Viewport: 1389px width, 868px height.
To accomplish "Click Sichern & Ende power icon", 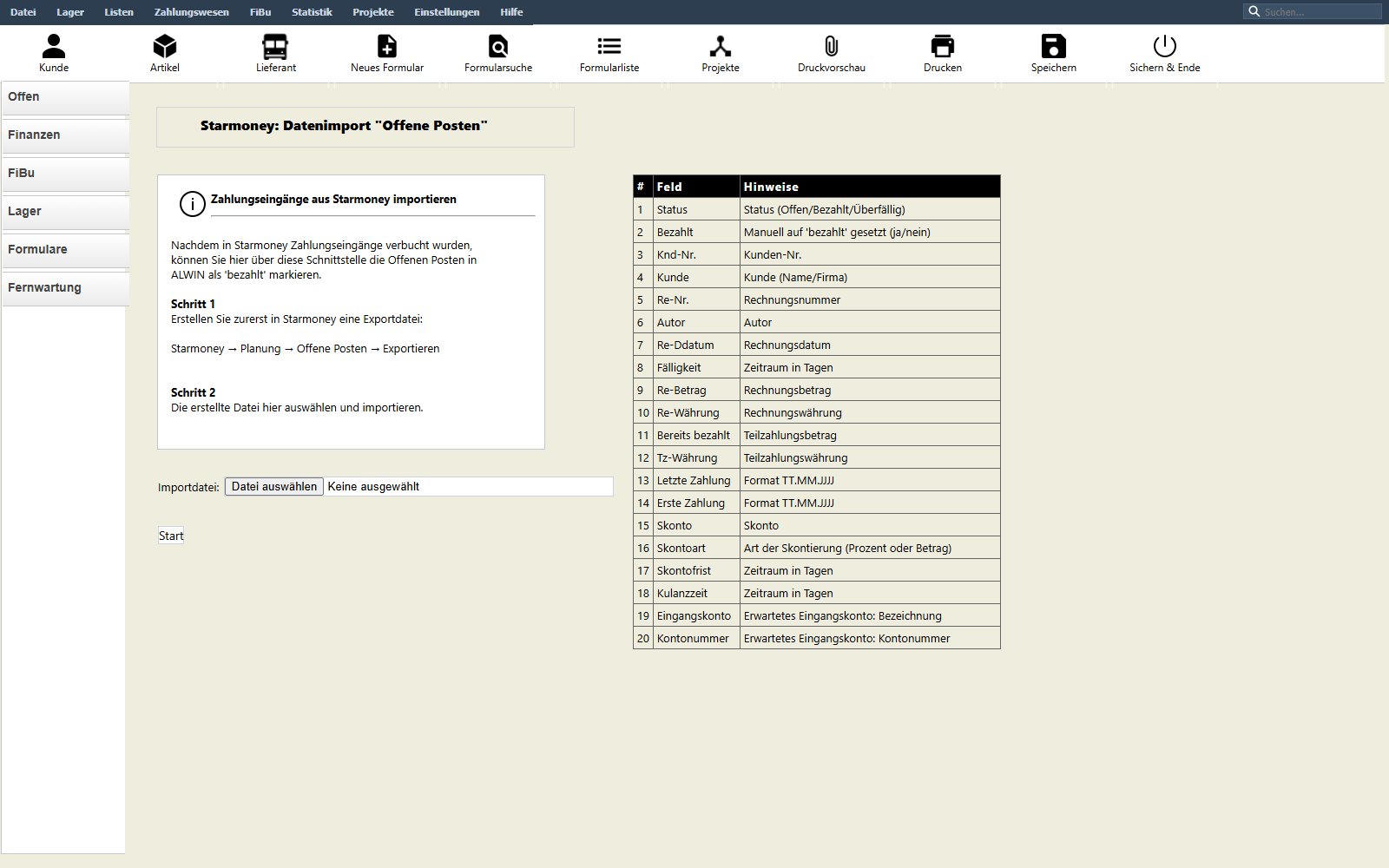I will point(1165,46).
